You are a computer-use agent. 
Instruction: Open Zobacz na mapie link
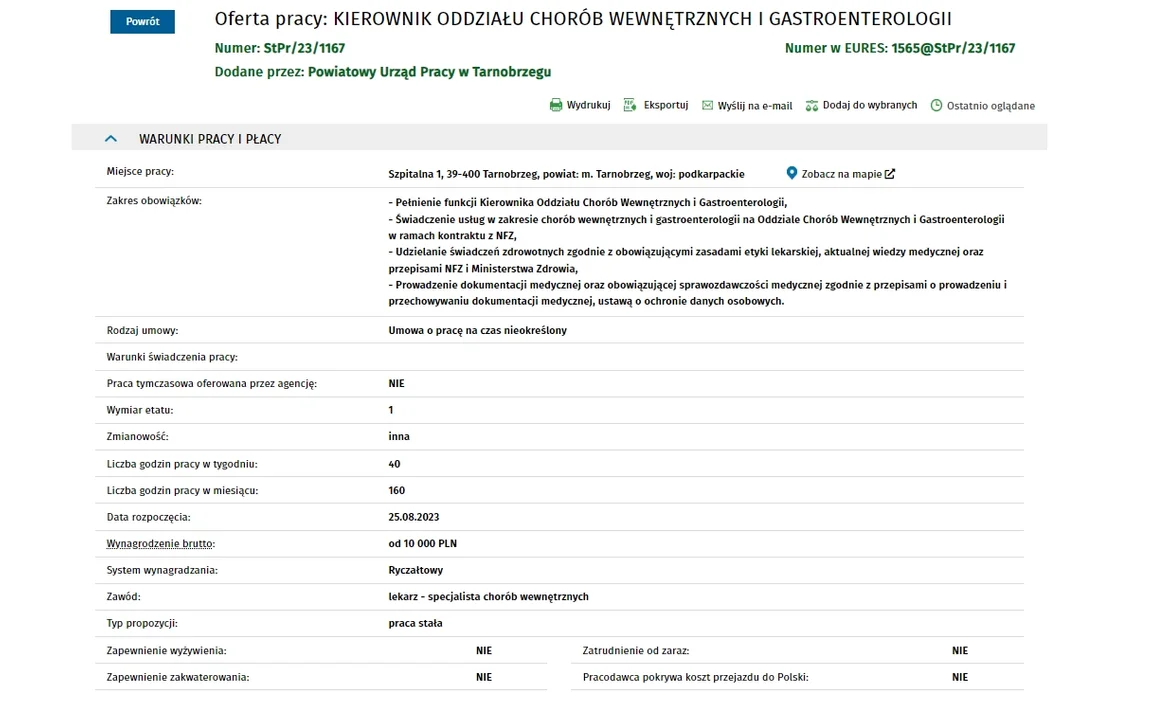click(841, 174)
